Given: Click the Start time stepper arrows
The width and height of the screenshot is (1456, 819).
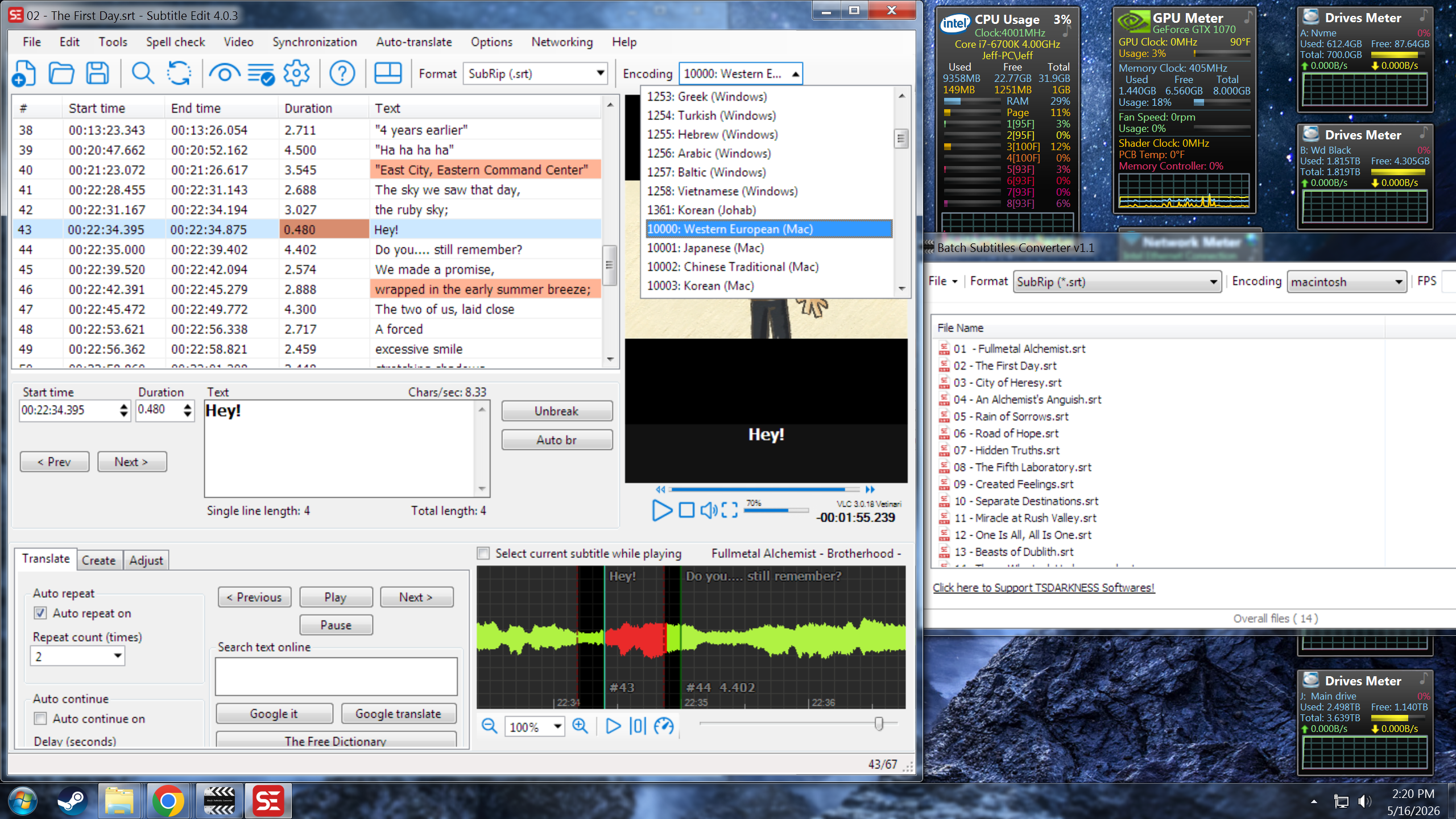Looking at the screenshot, I should (124, 410).
